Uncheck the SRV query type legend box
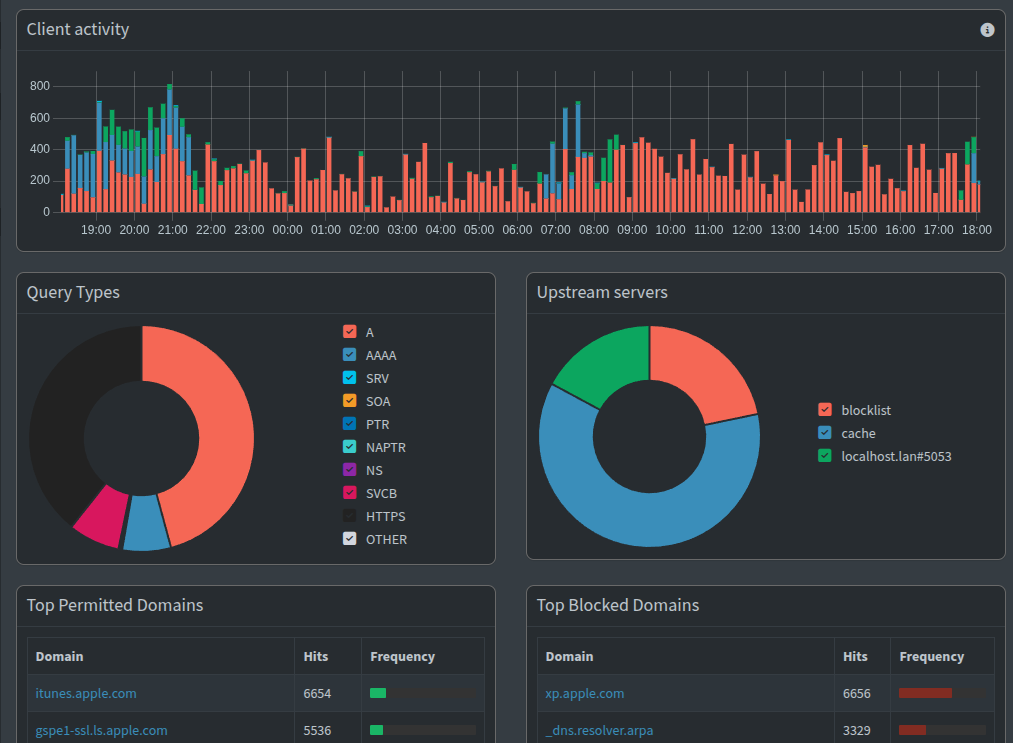Image resolution: width=1013 pixels, height=743 pixels. point(350,378)
